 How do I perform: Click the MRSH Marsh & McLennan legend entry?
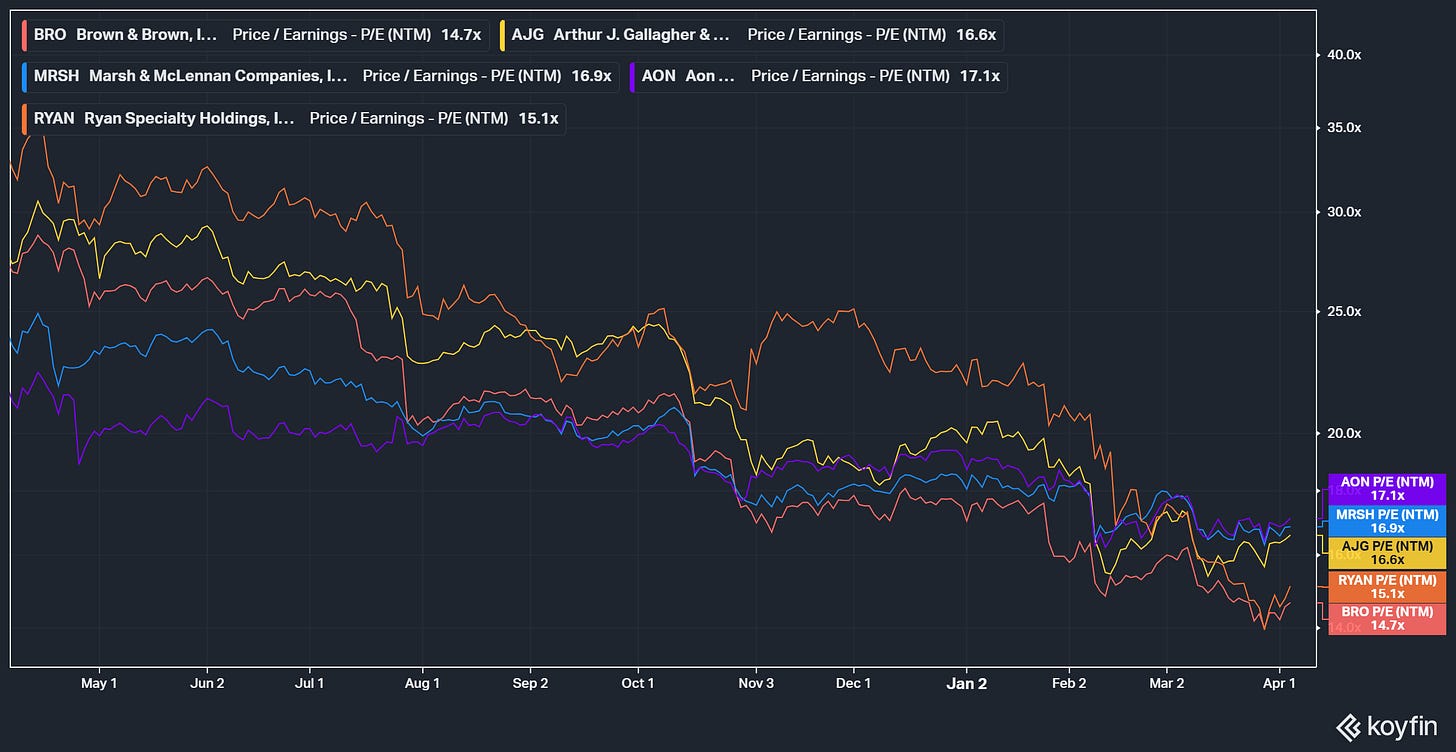[318, 76]
